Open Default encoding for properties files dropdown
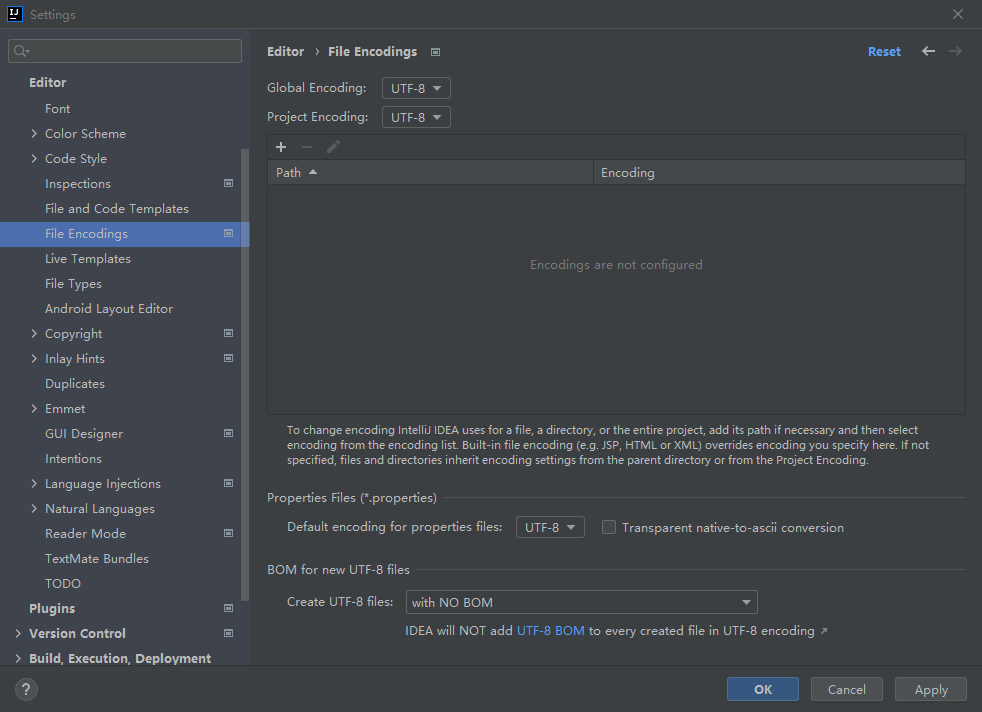 click(550, 527)
